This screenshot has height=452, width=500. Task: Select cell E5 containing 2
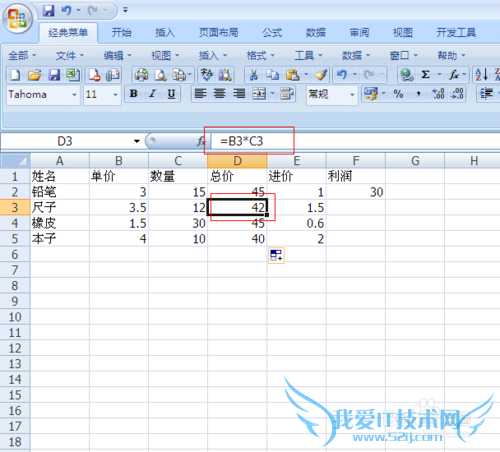point(296,239)
